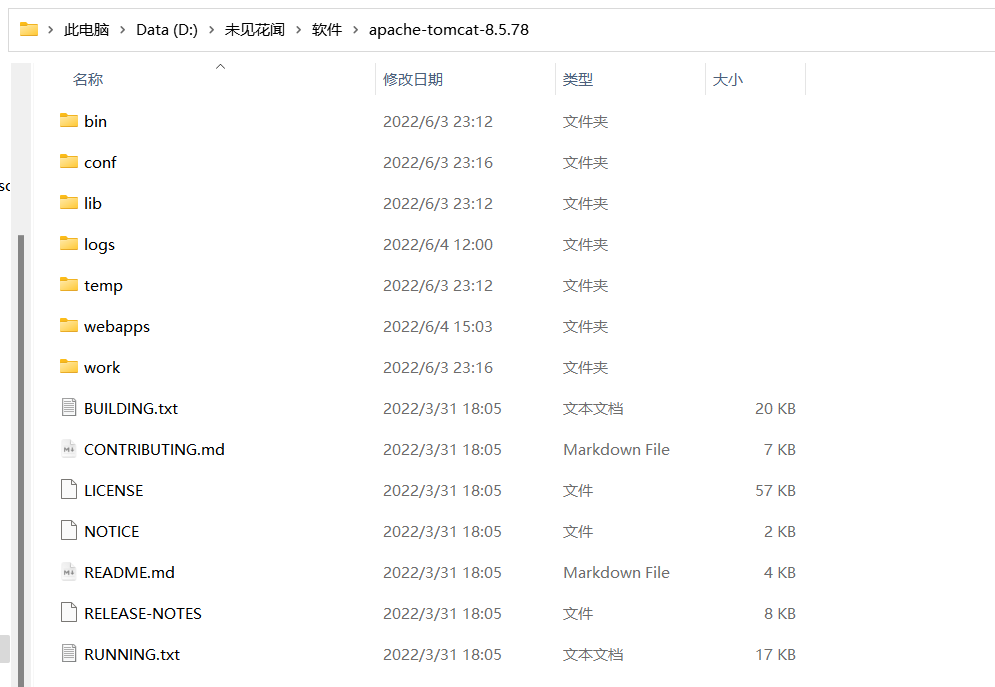The image size is (995, 687).
Task: Click the logs folder icon
Action: 69,244
